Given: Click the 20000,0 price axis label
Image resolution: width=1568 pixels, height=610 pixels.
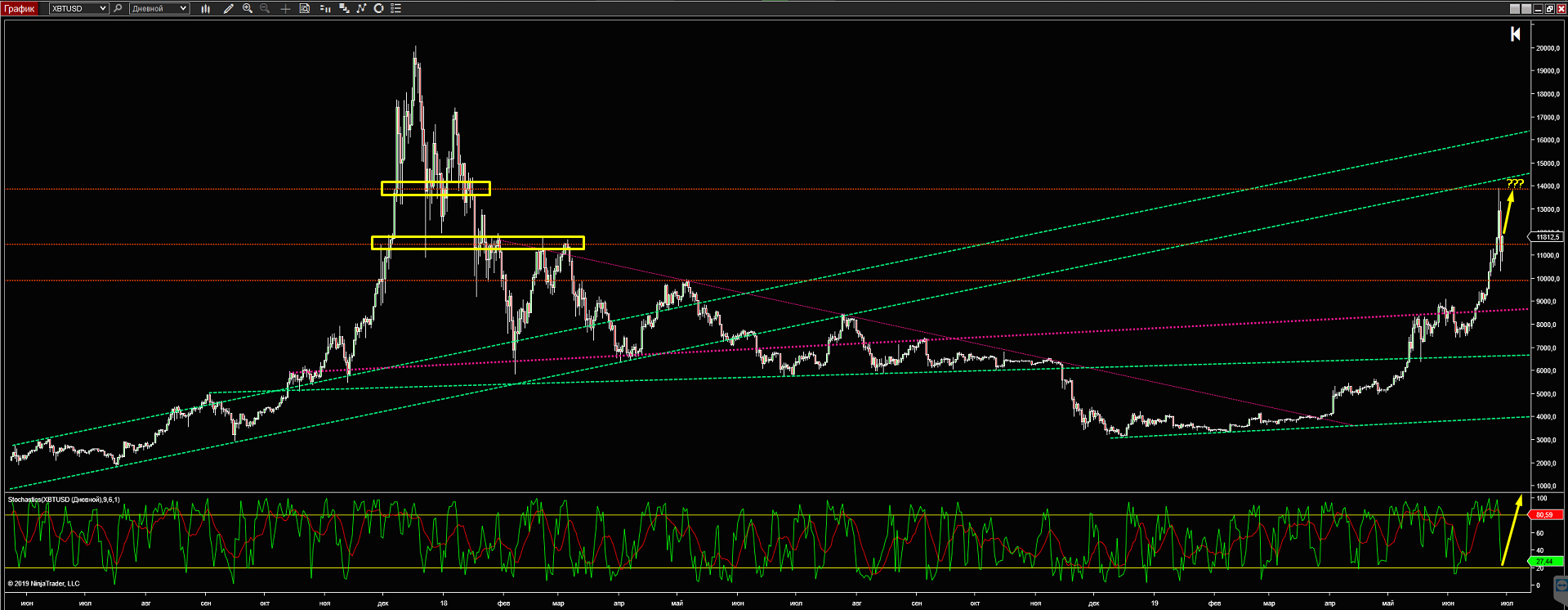Looking at the screenshot, I should (x=1548, y=48).
